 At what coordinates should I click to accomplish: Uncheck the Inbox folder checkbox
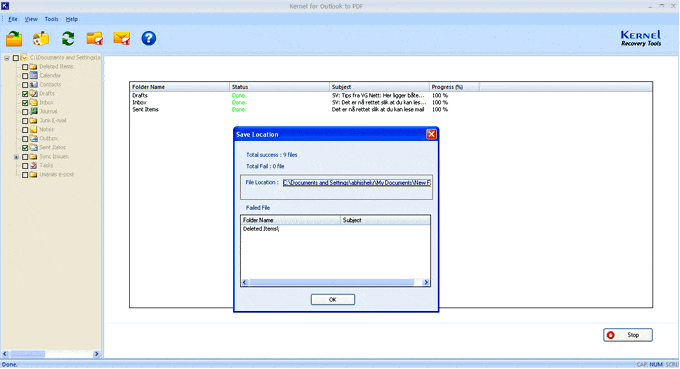pyautogui.click(x=25, y=103)
